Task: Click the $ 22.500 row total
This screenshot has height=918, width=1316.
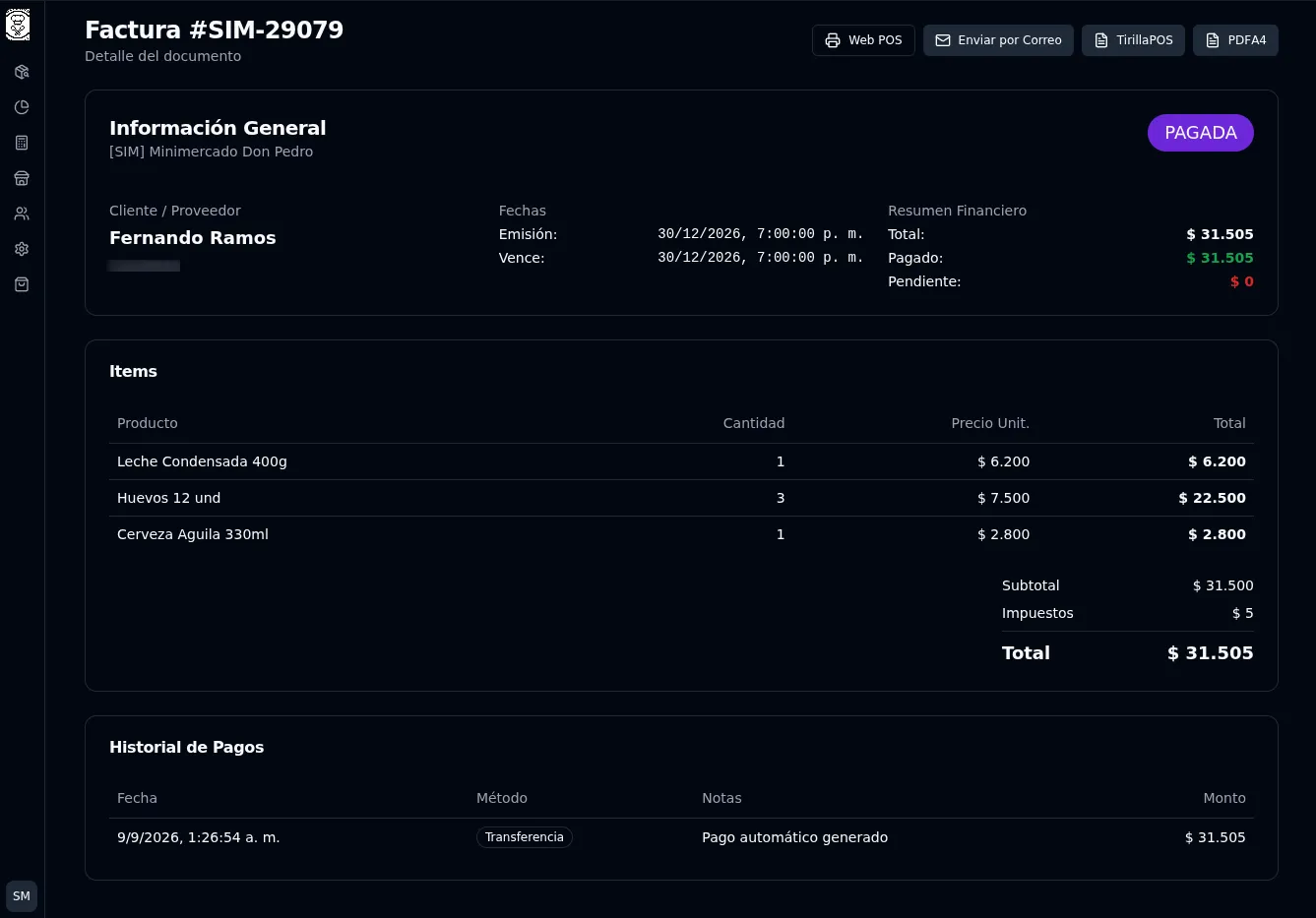Action: point(1213,498)
